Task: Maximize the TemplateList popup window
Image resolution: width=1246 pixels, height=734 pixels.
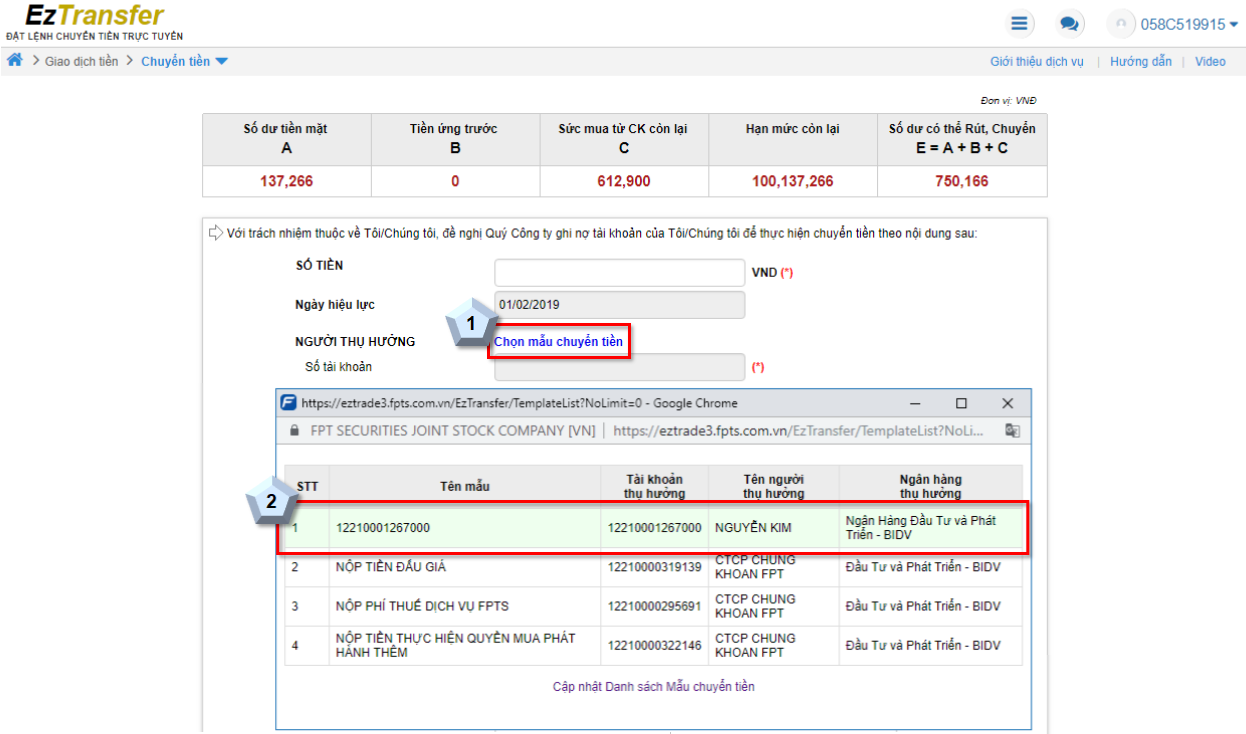Action: click(961, 403)
